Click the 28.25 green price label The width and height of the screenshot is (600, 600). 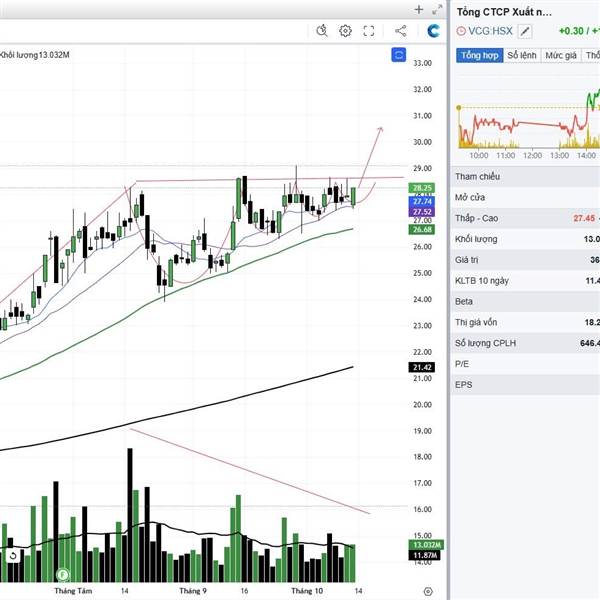click(x=422, y=188)
